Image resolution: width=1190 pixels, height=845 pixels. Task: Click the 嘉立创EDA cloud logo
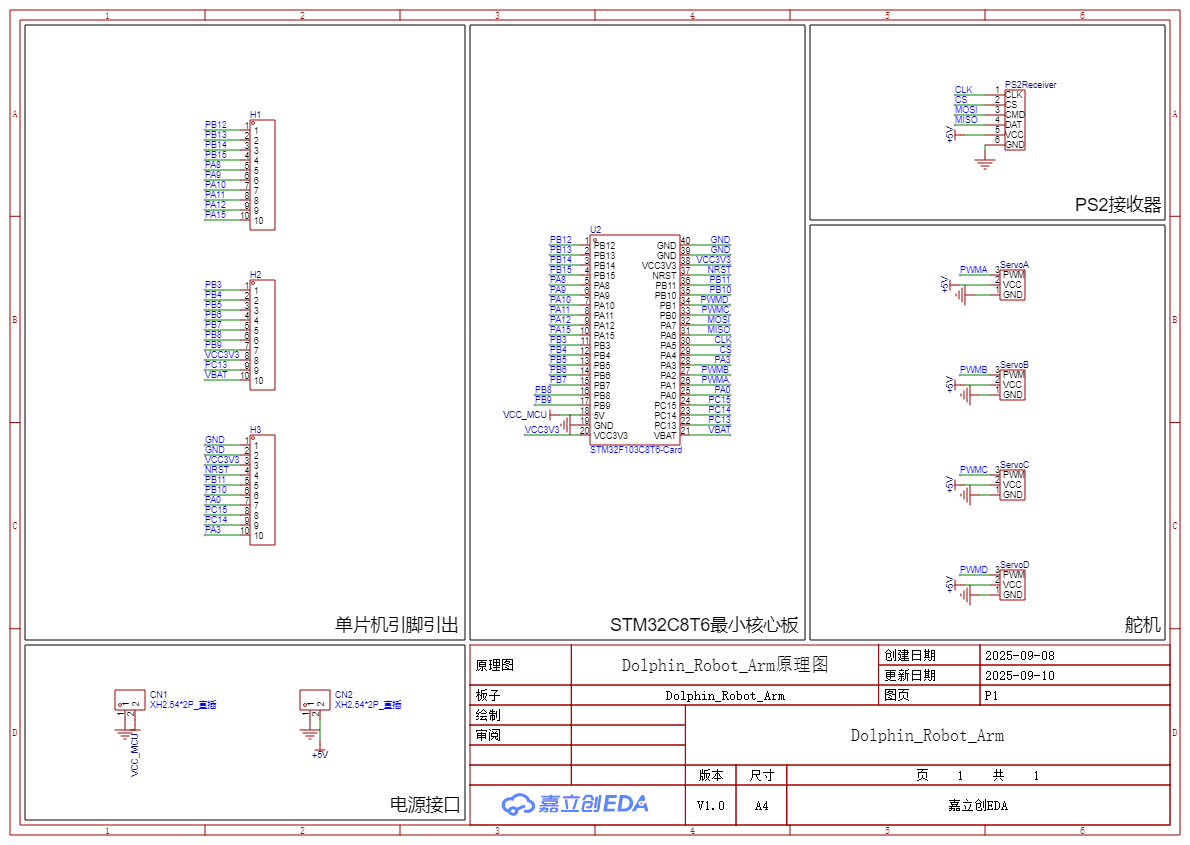[575, 804]
